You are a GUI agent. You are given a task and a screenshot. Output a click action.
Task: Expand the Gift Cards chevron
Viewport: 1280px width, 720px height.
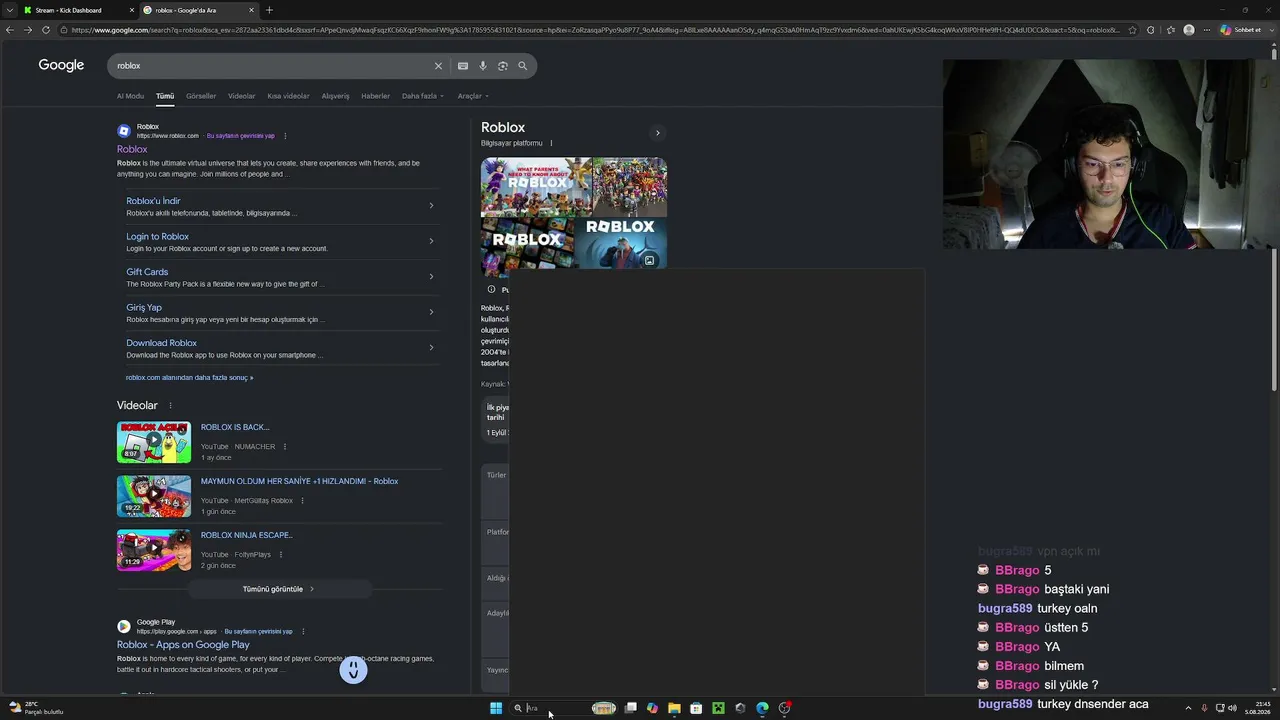(x=431, y=277)
